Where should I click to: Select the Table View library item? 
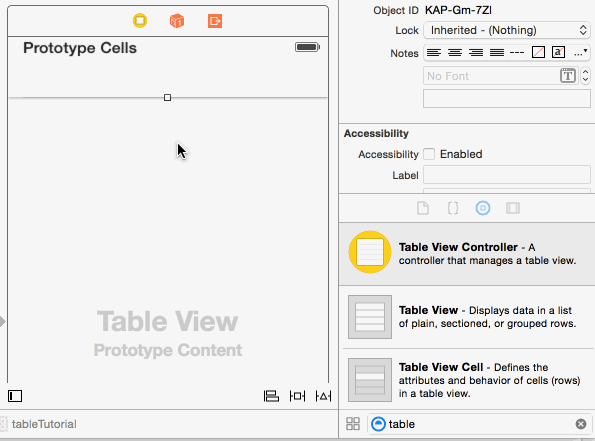tap(467, 317)
